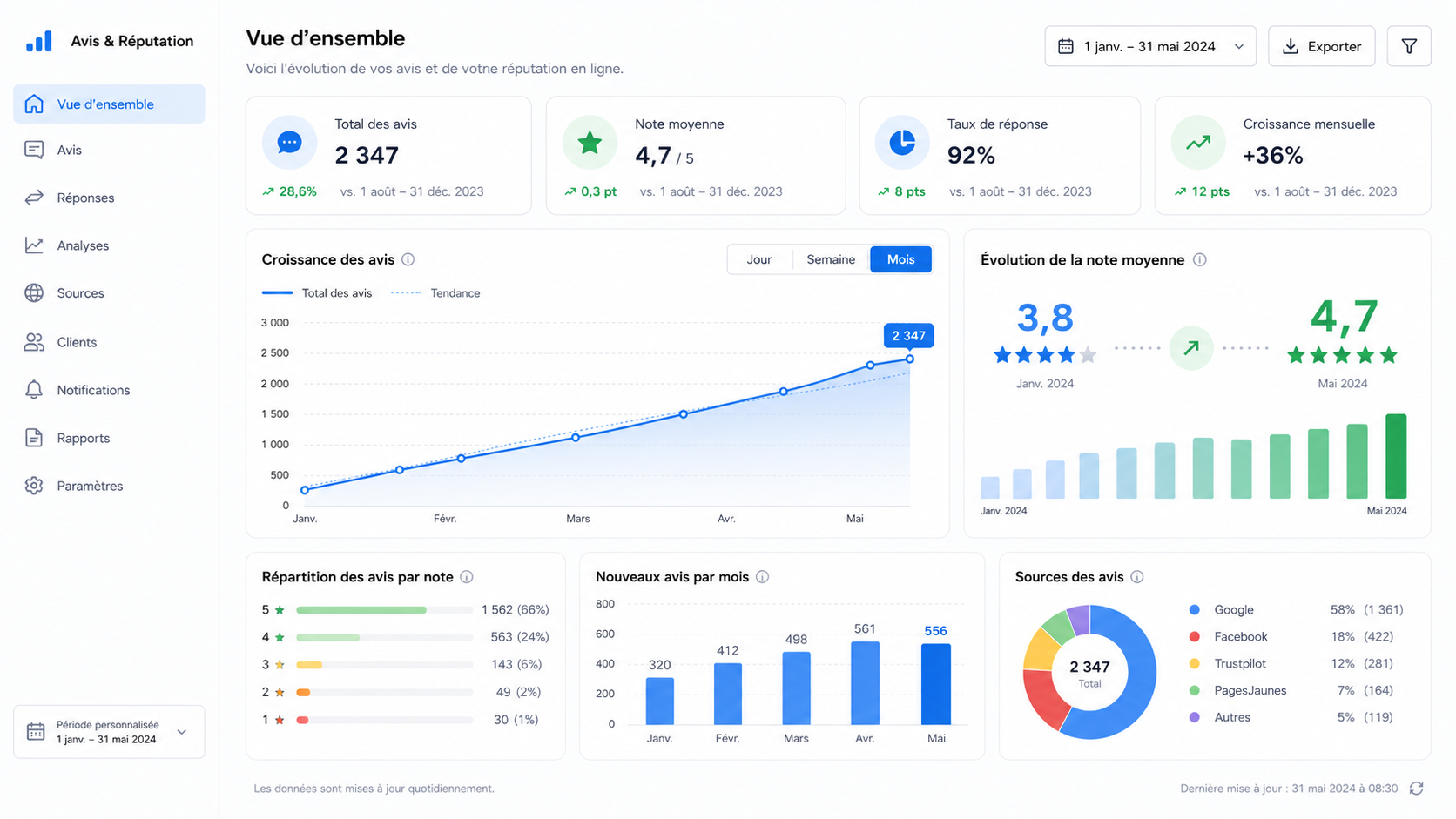Click the Mai bar labeled 556
Viewport: 1456px width, 819px height.
(x=936, y=684)
